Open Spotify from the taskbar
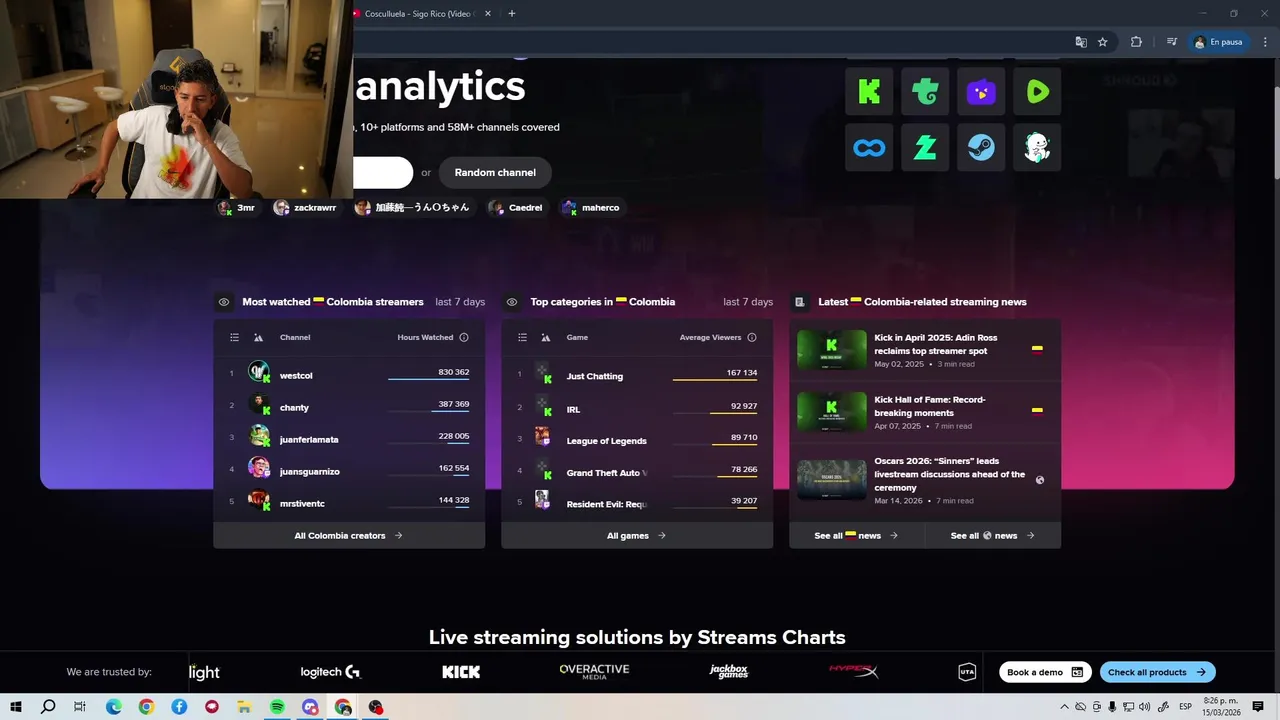This screenshot has width=1280, height=720. (x=277, y=707)
